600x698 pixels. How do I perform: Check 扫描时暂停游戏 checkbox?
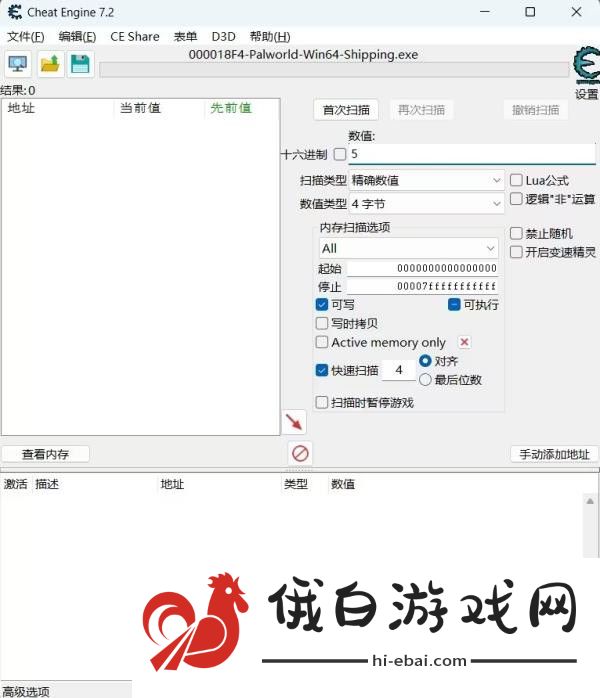(x=321, y=402)
